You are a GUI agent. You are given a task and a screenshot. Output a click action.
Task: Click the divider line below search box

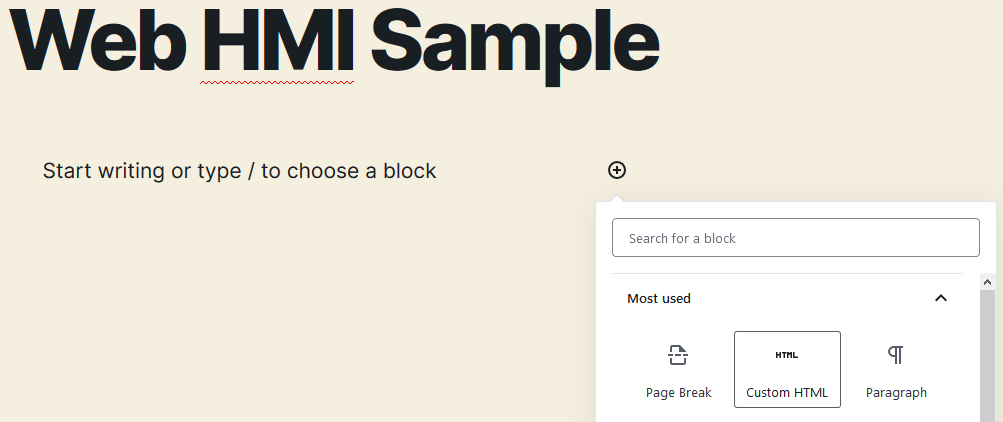click(787, 273)
